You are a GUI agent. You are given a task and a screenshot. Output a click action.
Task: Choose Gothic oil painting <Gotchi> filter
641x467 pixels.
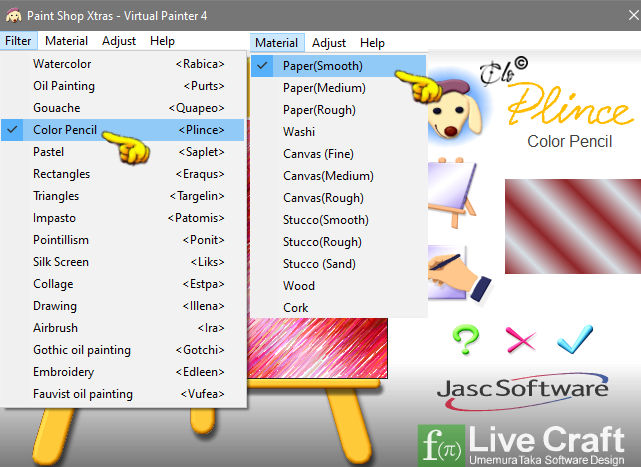coord(123,350)
